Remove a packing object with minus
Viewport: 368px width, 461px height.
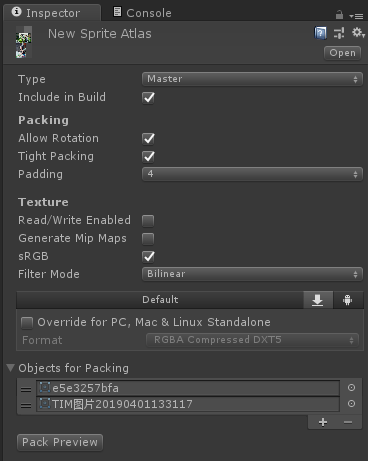coord(348,422)
